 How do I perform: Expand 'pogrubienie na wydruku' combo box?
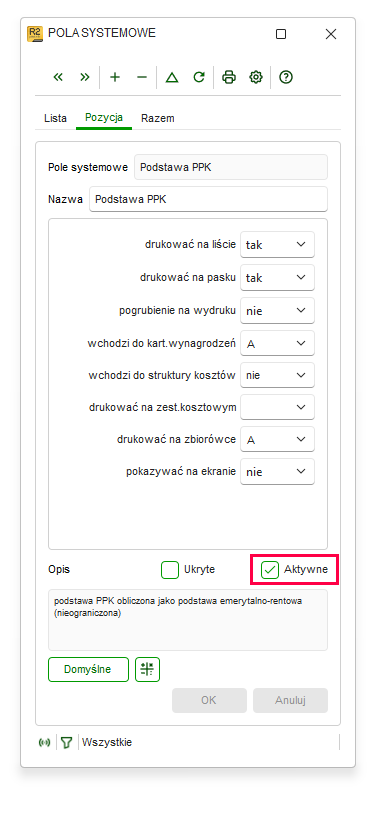[x=277, y=310]
